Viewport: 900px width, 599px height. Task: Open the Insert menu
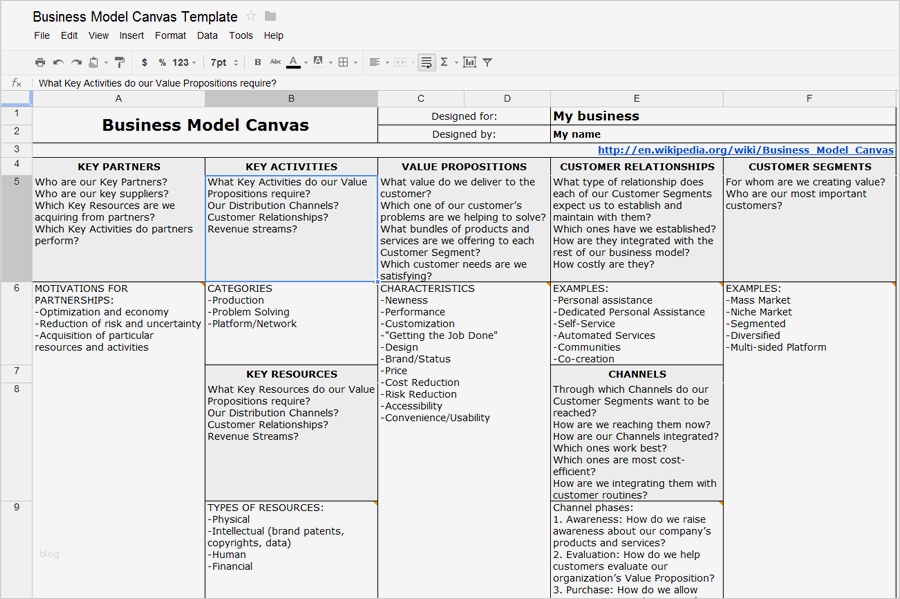(131, 36)
